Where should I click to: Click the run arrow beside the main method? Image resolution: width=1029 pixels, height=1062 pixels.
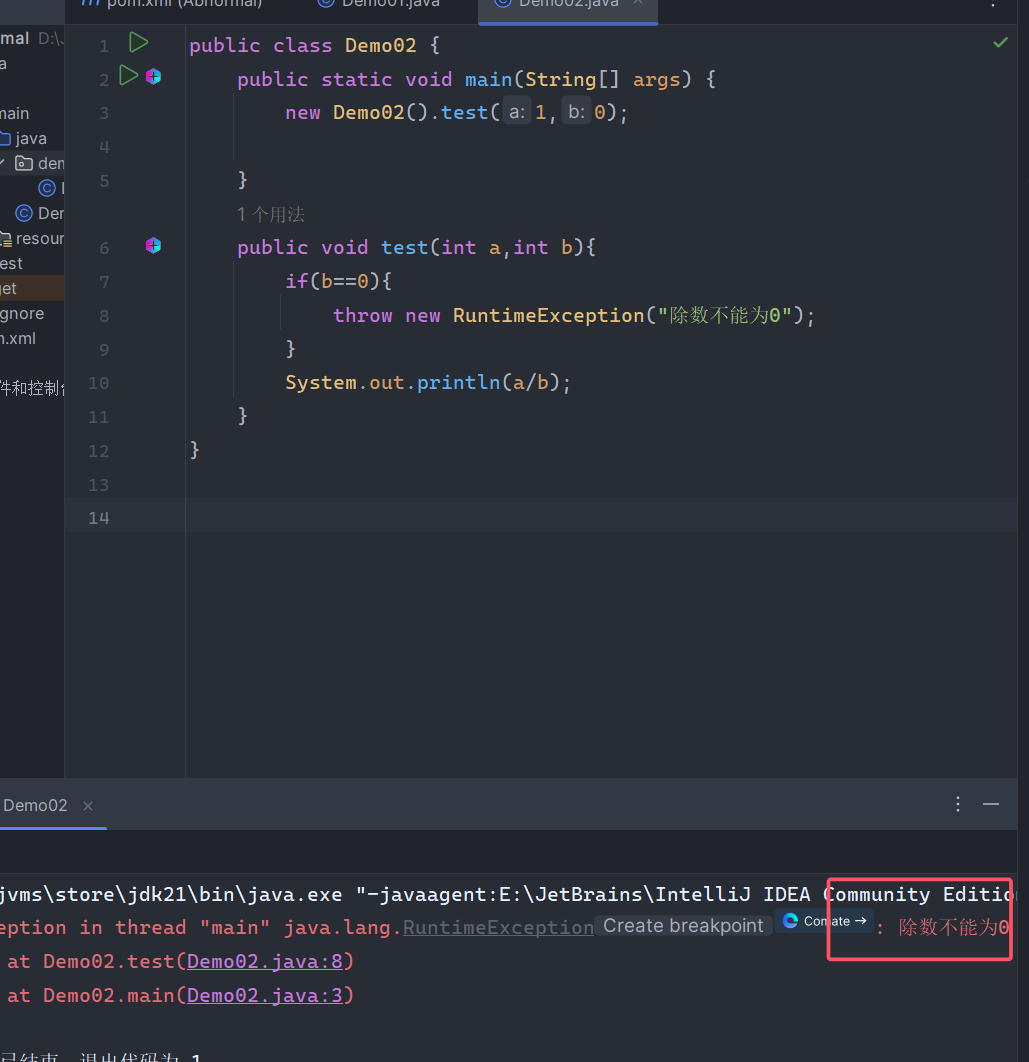(x=128, y=76)
